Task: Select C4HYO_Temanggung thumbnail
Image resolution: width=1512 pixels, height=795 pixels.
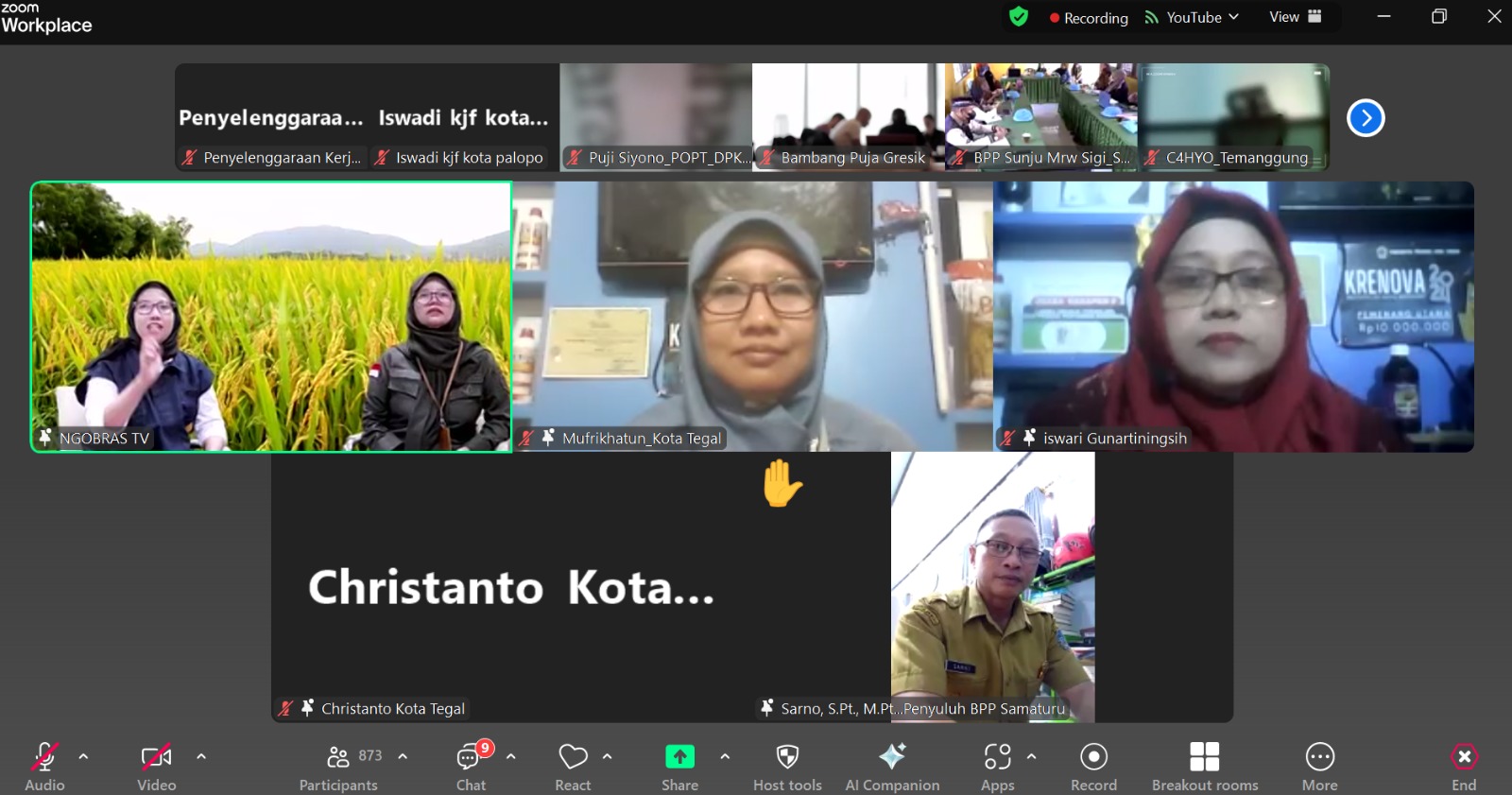Action: [1234, 117]
